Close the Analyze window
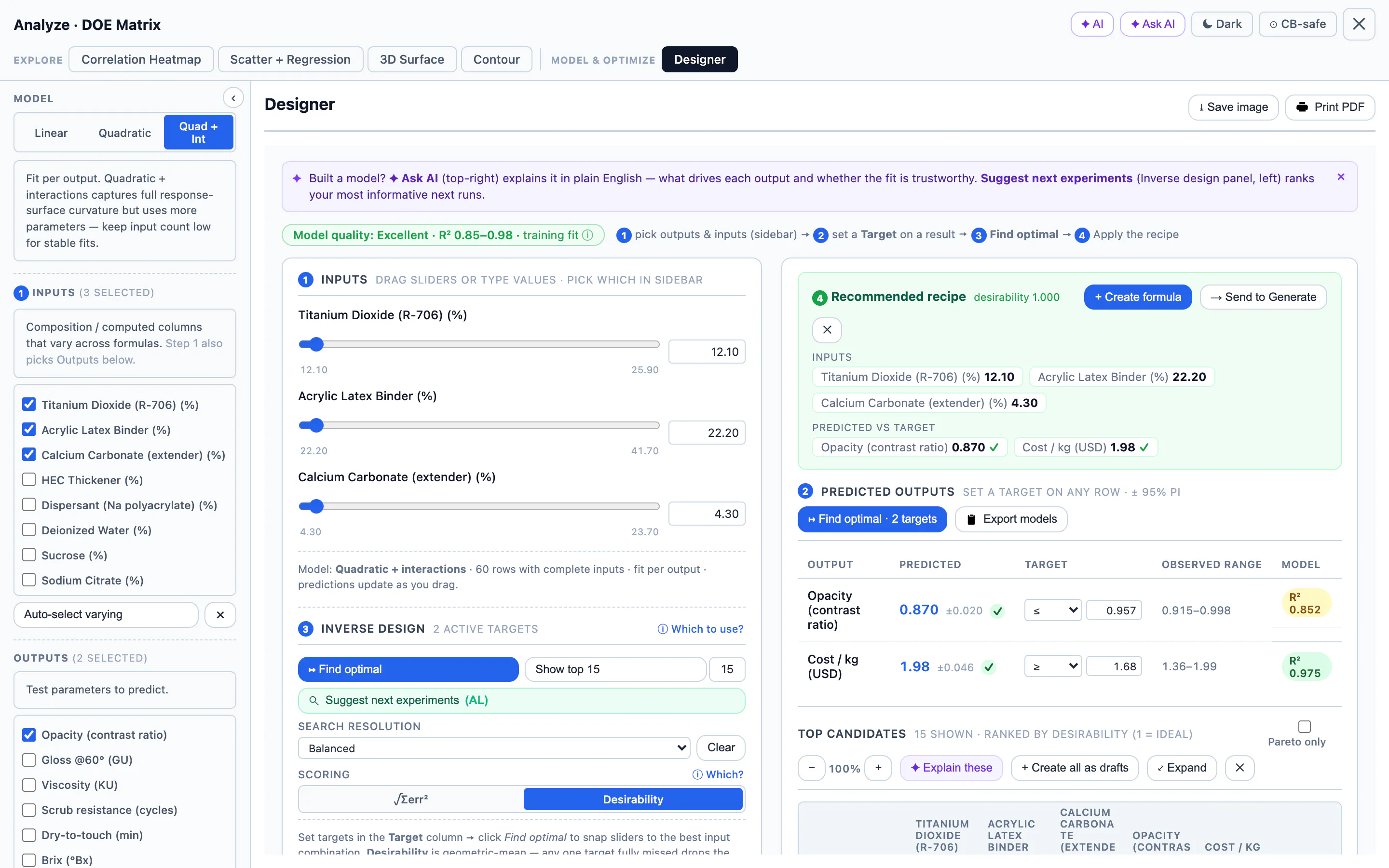The height and width of the screenshot is (868, 1389). (x=1359, y=24)
